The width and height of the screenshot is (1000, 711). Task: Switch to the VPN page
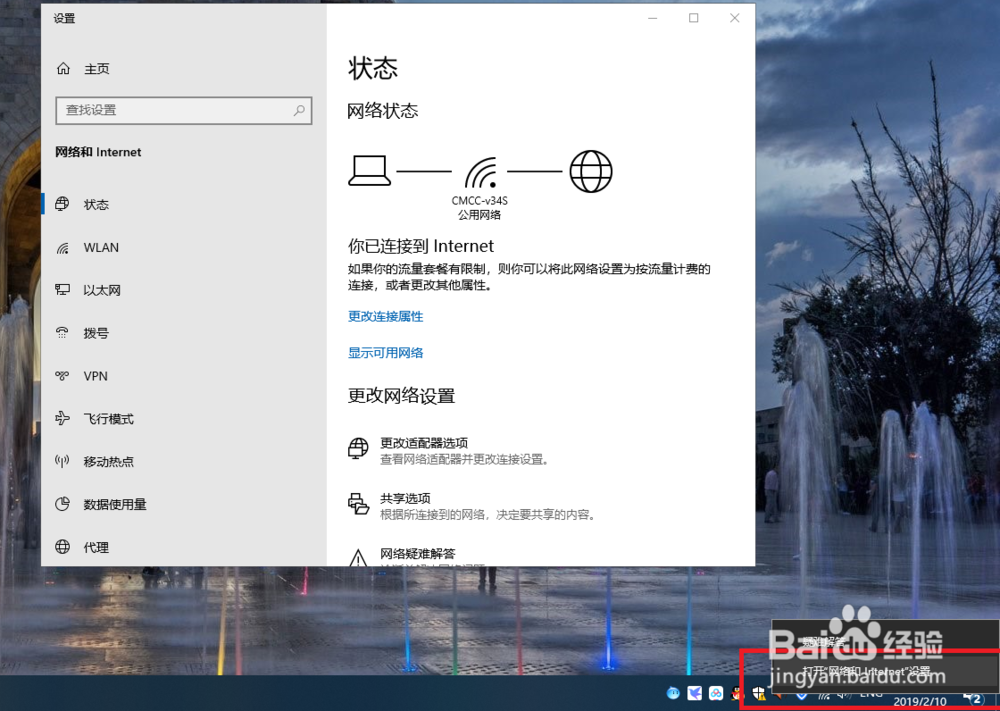(184, 376)
